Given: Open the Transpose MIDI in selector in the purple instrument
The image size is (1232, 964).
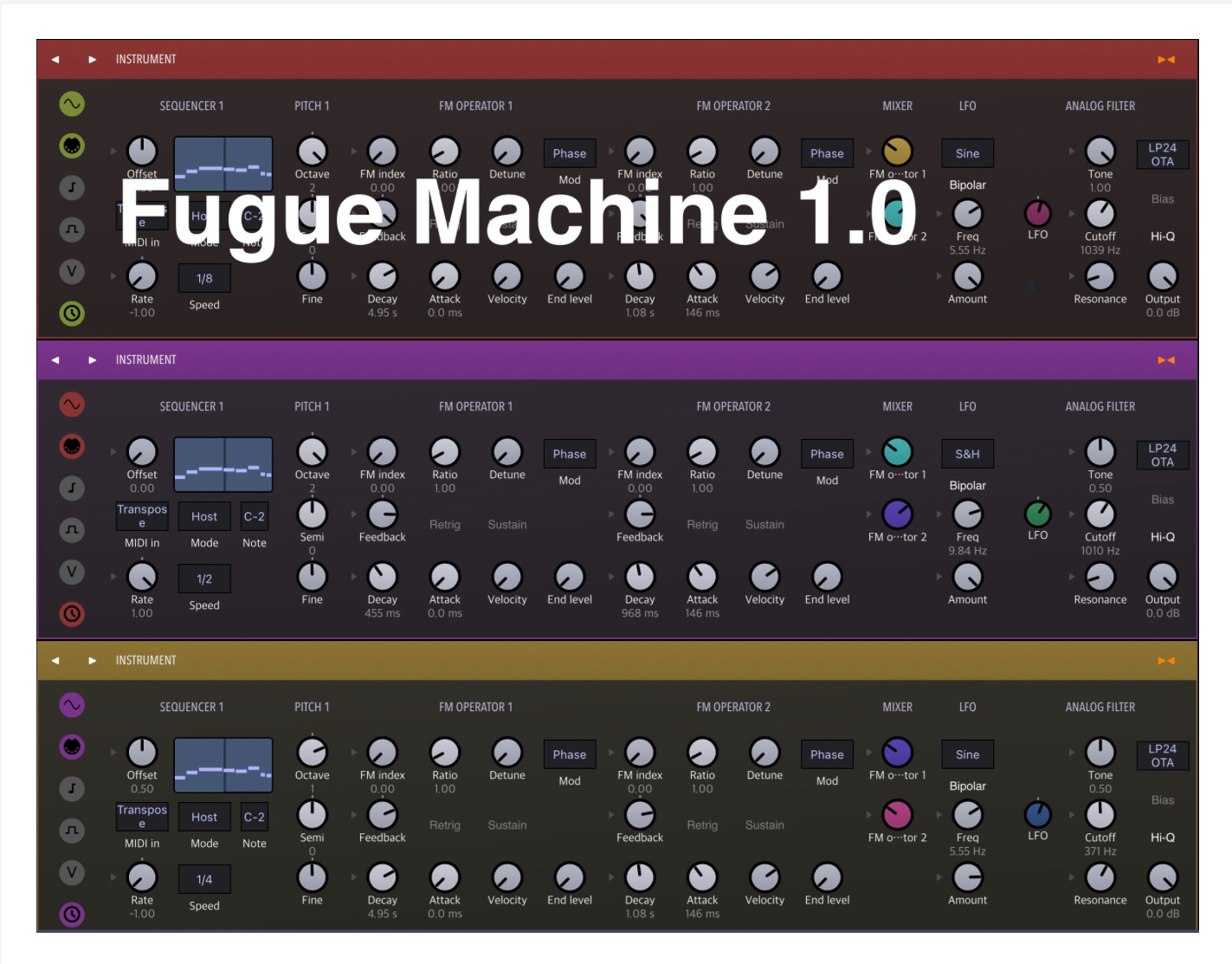Looking at the screenshot, I should tap(142, 516).
